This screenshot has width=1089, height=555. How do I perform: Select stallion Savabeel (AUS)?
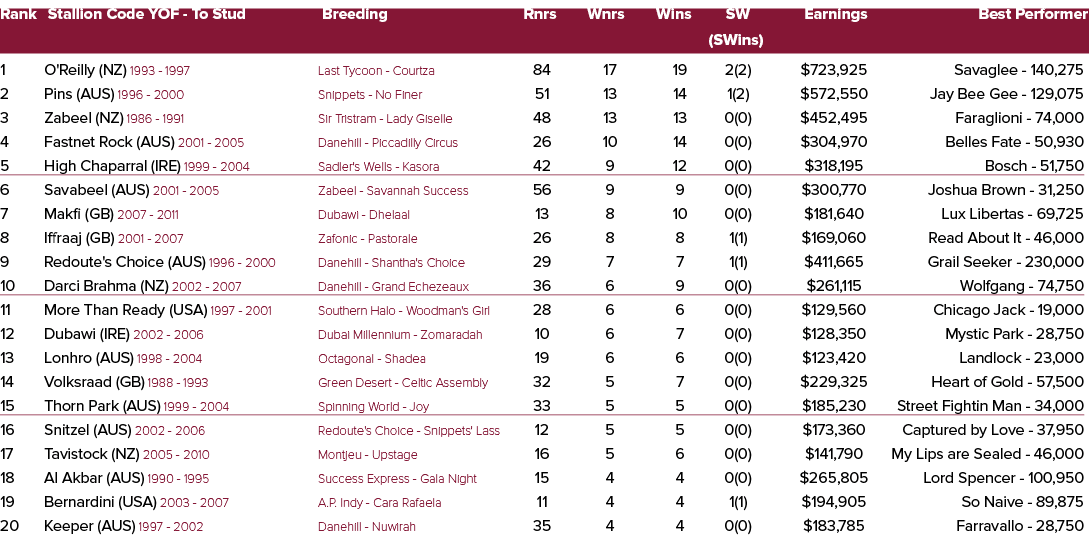97,190
